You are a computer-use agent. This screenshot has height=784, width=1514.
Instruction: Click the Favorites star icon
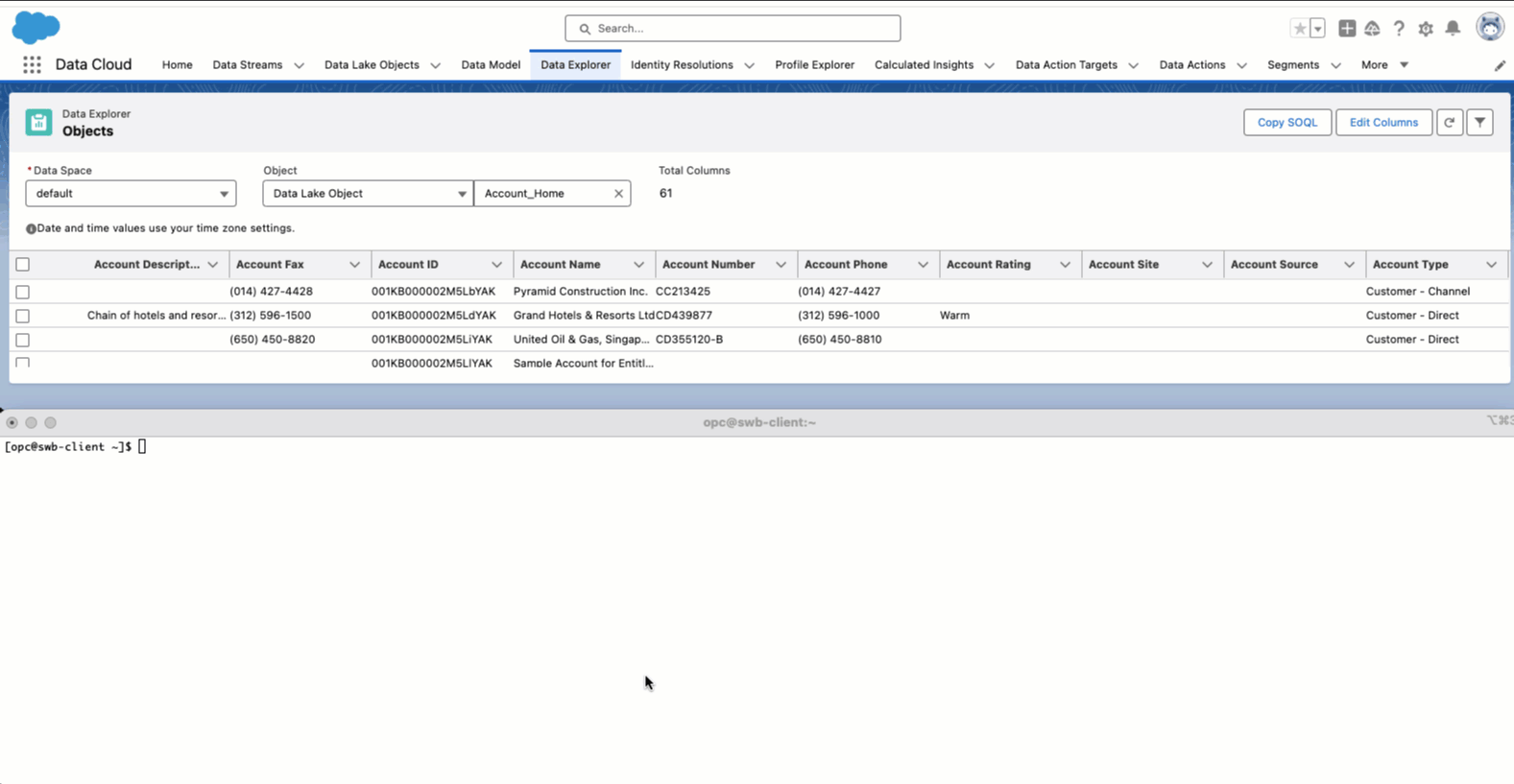(1300, 29)
